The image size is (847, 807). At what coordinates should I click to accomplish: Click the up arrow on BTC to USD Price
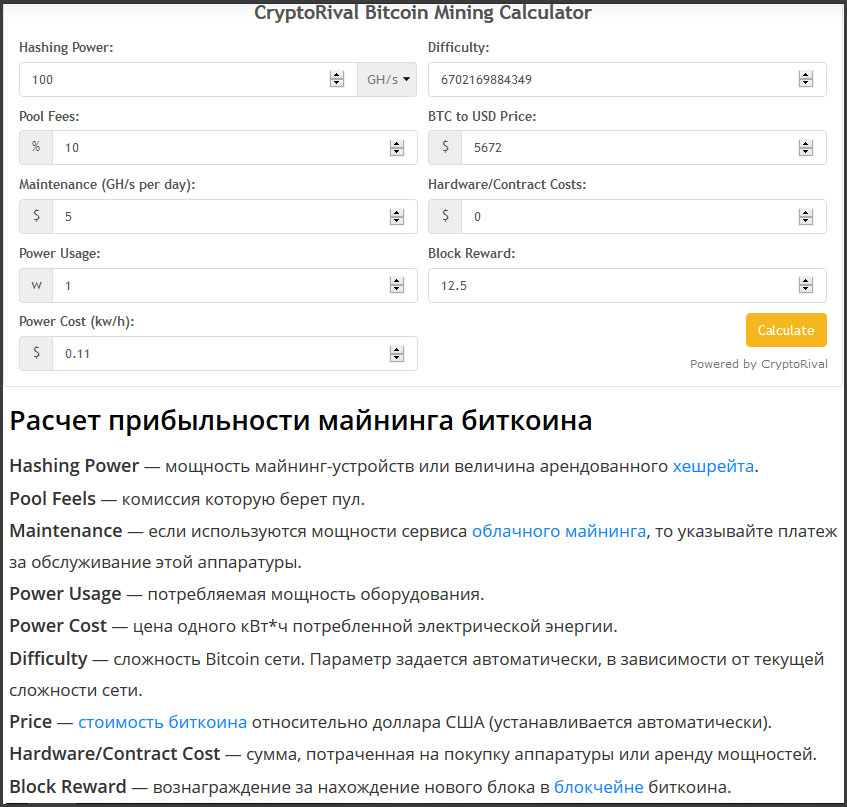point(806,143)
